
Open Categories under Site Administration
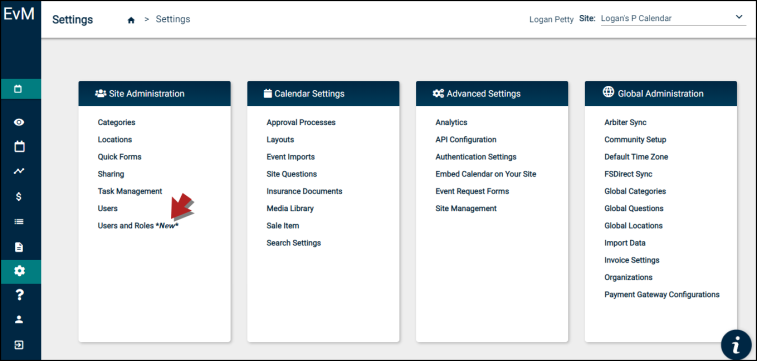pyautogui.click(x=116, y=123)
